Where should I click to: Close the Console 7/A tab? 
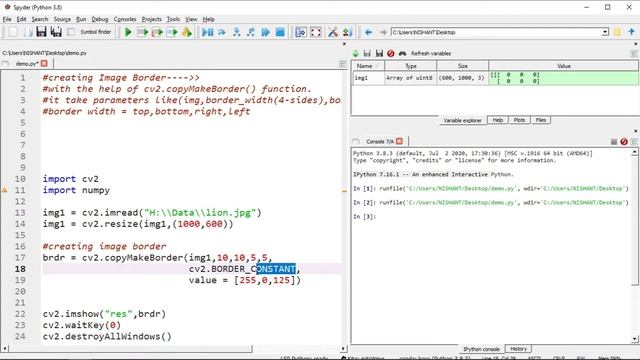click(x=399, y=141)
